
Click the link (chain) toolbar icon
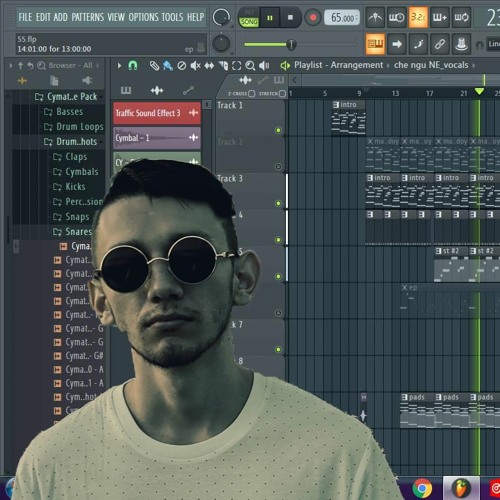point(440,44)
